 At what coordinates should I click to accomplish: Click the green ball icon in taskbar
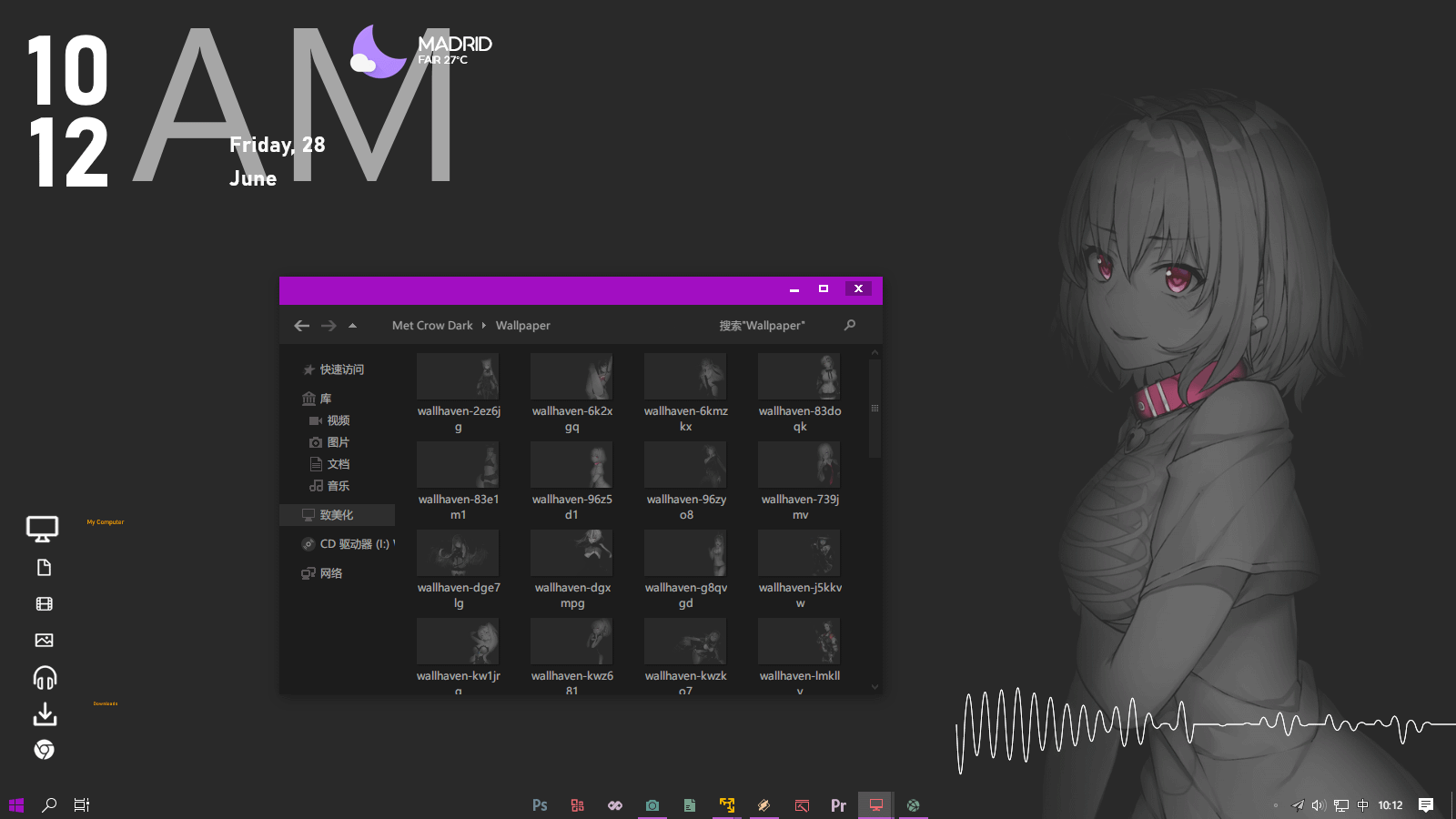click(913, 805)
